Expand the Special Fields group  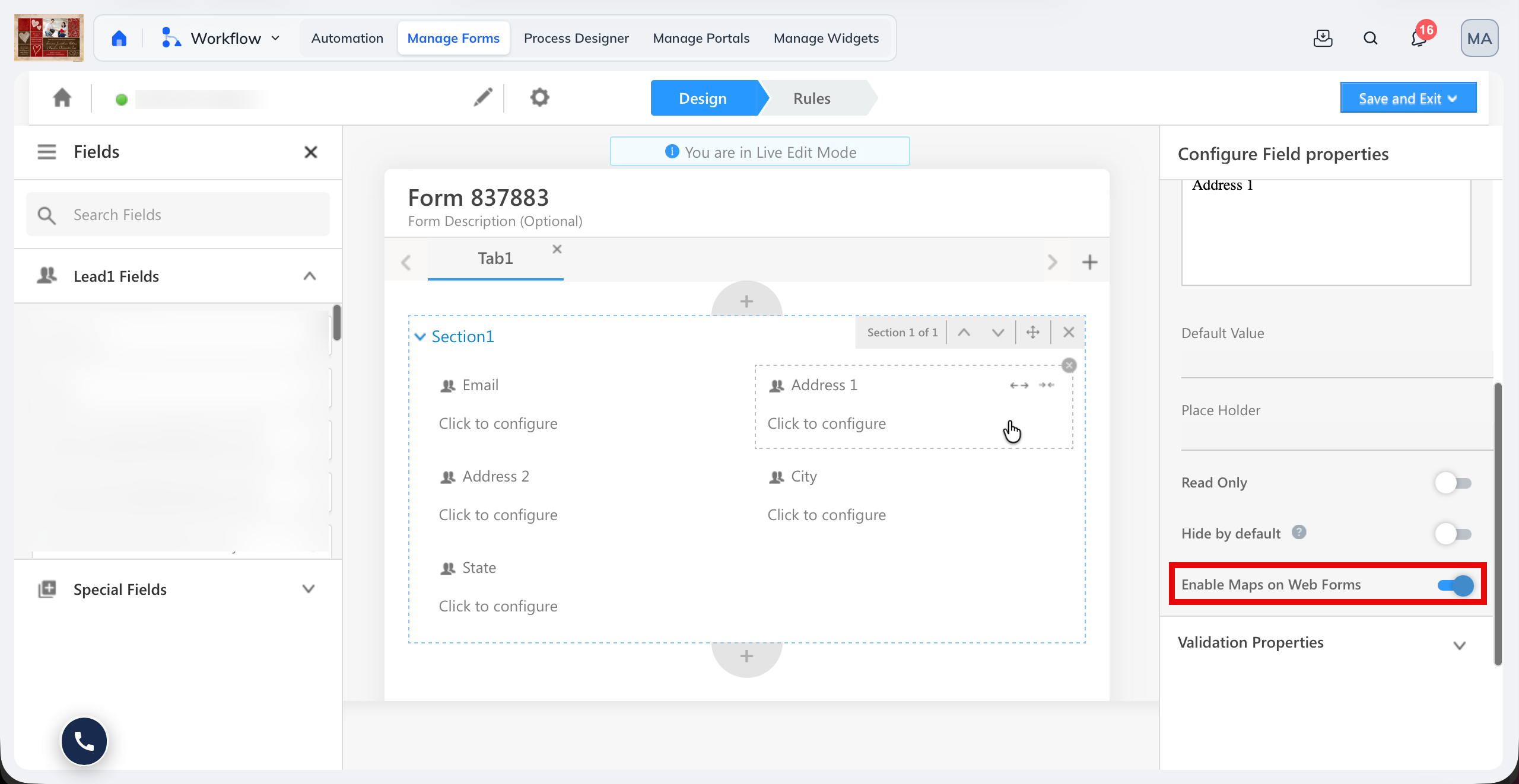click(x=308, y=589)
